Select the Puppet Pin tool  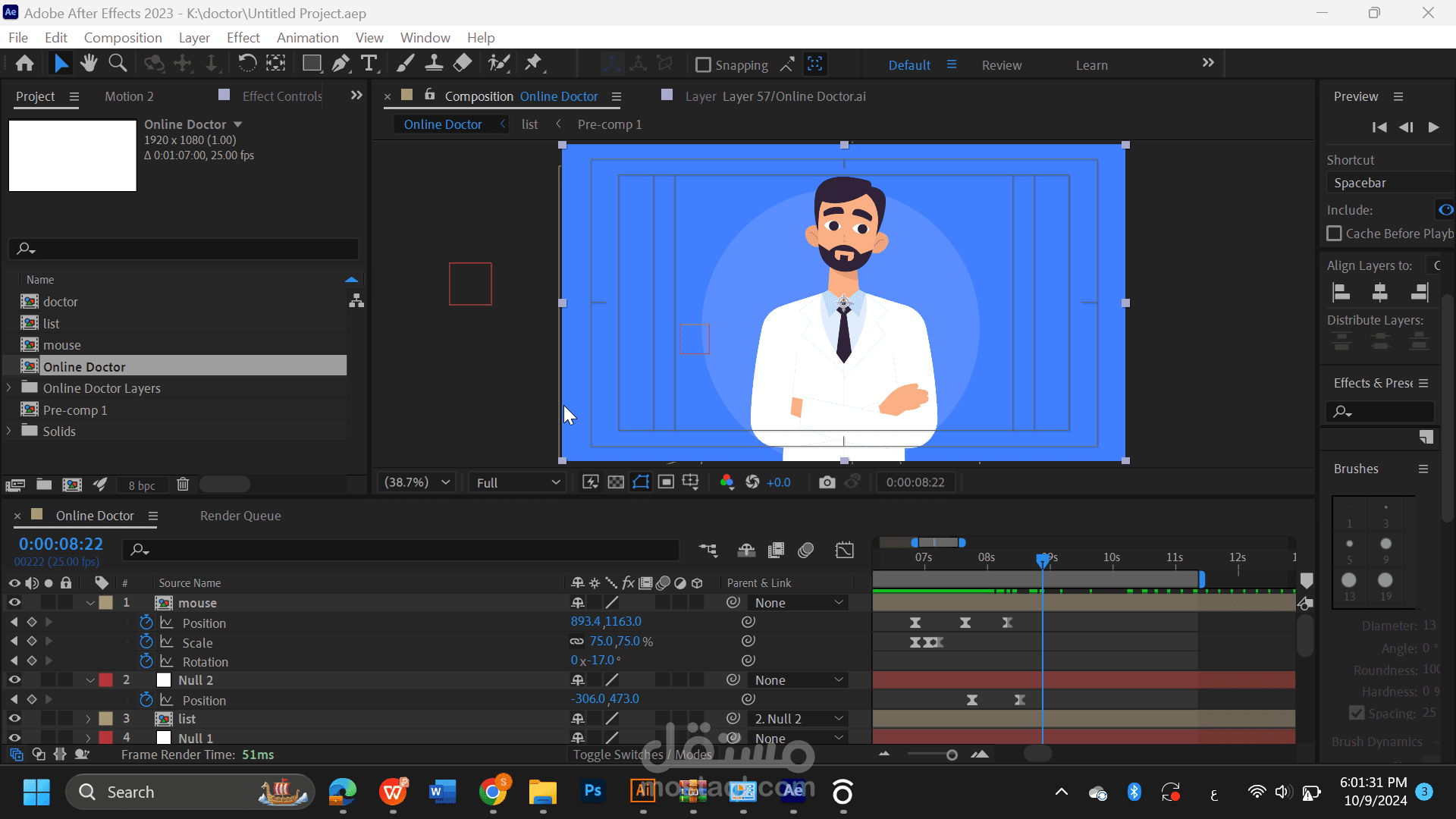coord(534,64)
